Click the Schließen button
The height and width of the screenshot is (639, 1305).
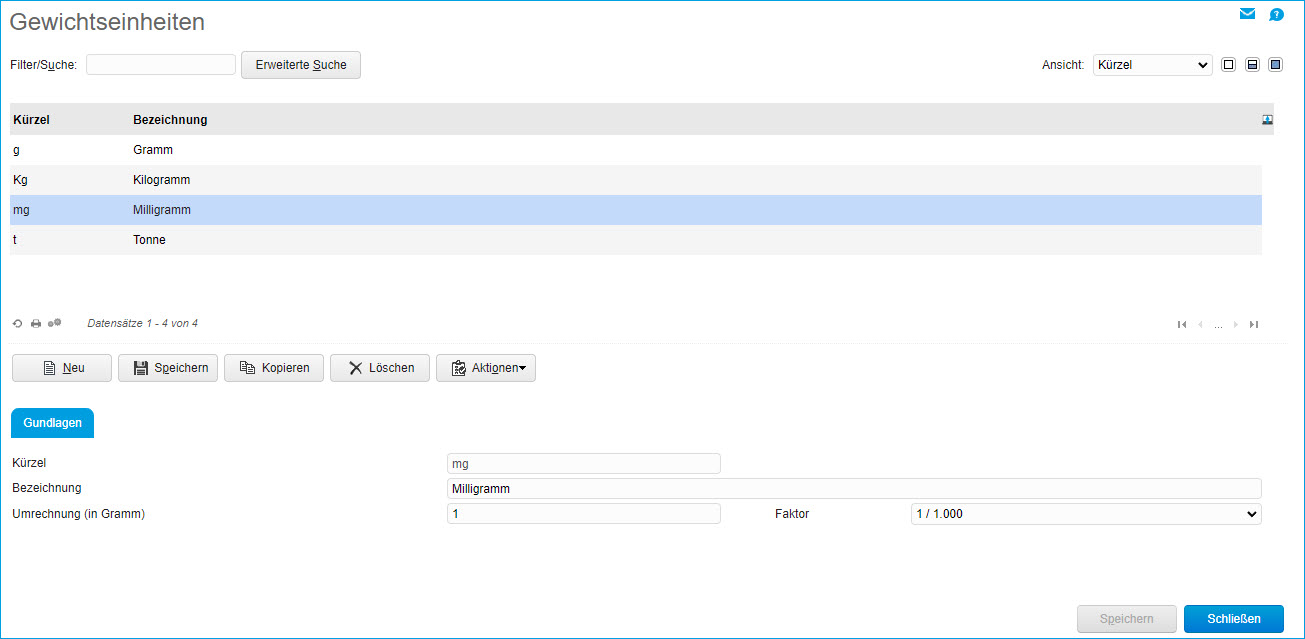pyautogui.click(x=1234, y=619)
